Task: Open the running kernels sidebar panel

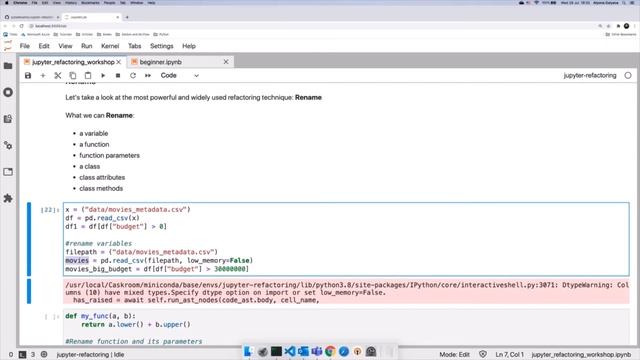Action: pyautogui.click(x=8, y=92)
